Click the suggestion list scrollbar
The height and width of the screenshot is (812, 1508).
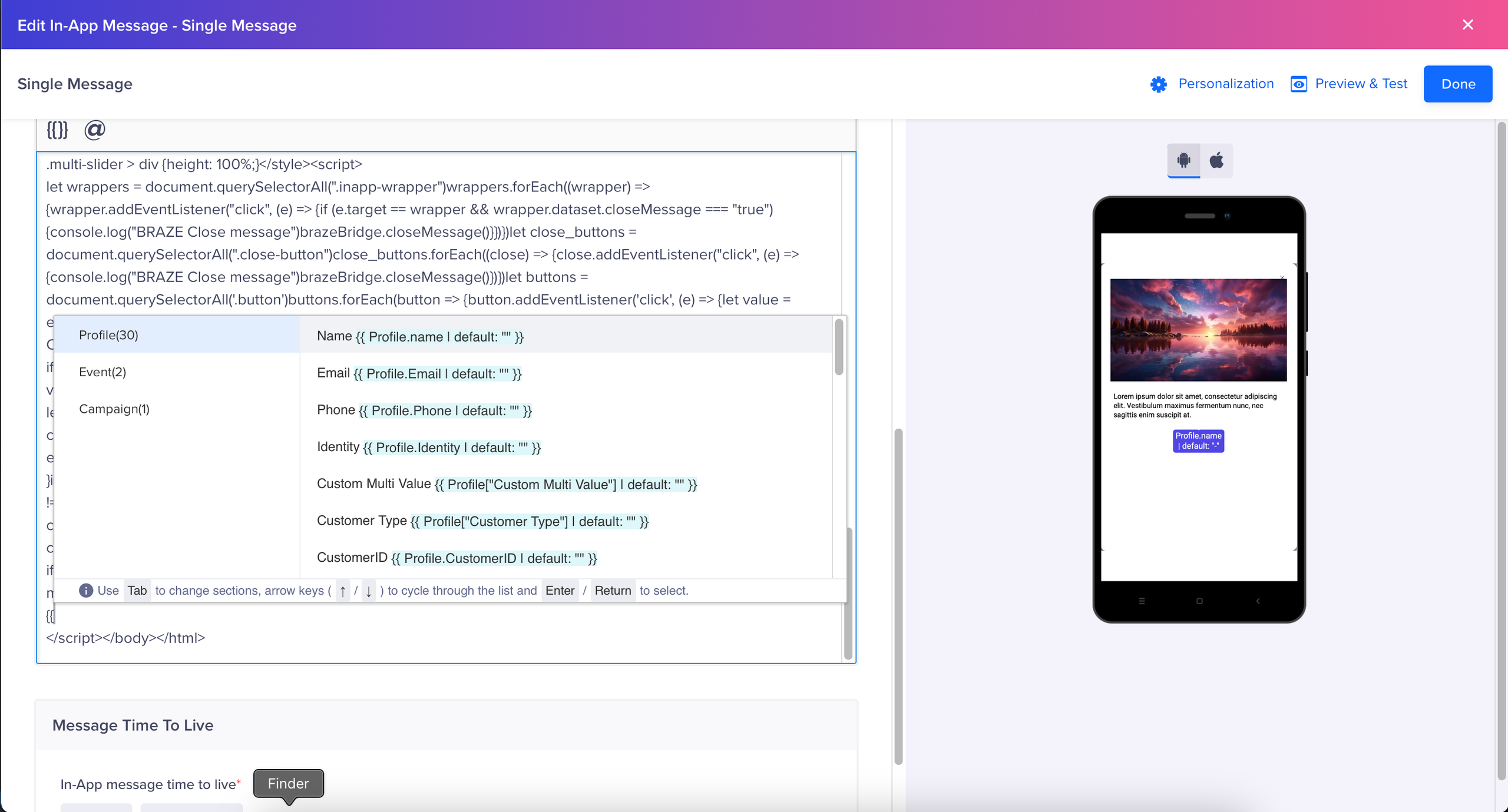pos(839,347)
